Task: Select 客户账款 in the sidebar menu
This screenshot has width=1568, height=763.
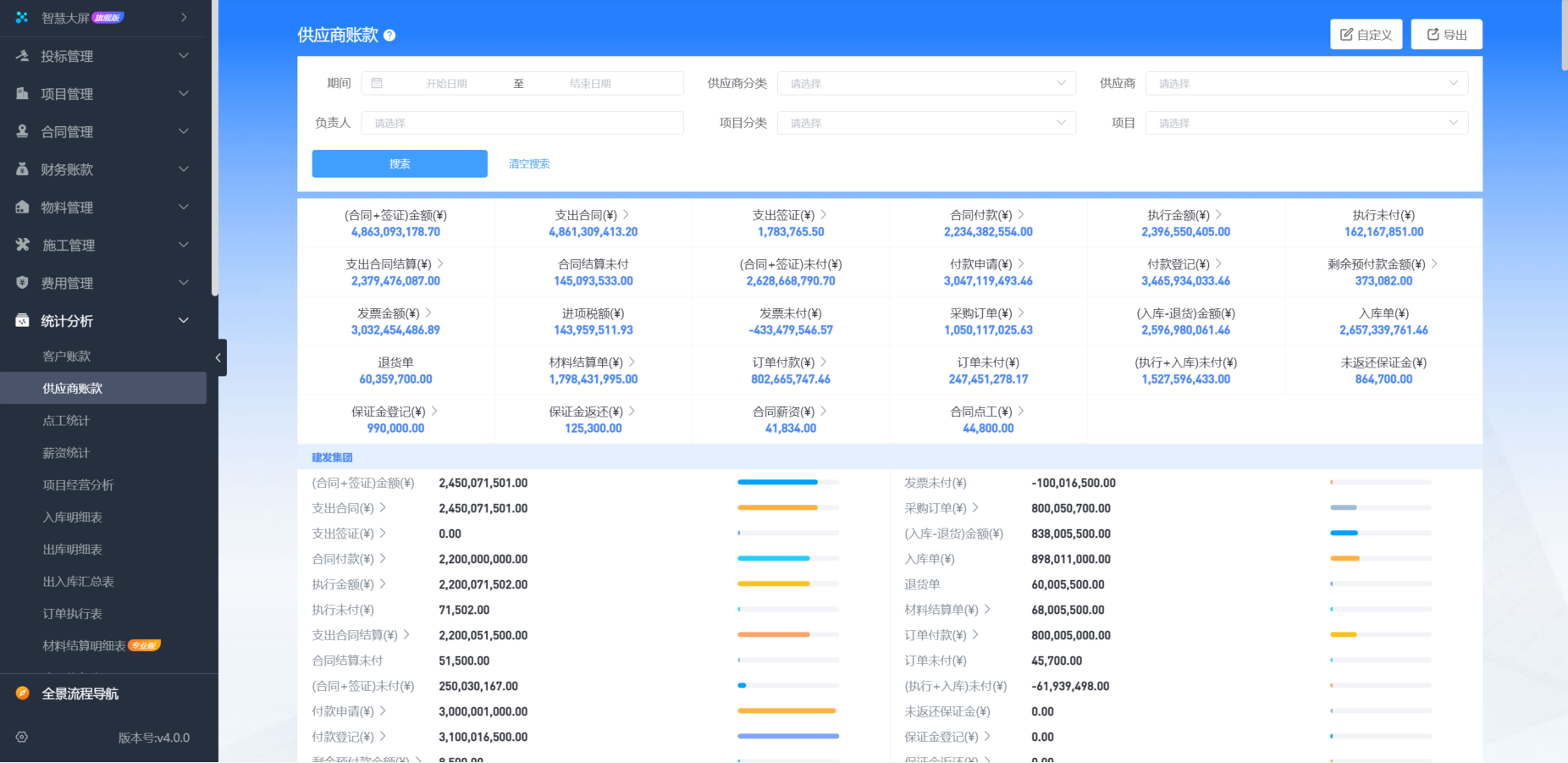Action: [x=67, y=356]
